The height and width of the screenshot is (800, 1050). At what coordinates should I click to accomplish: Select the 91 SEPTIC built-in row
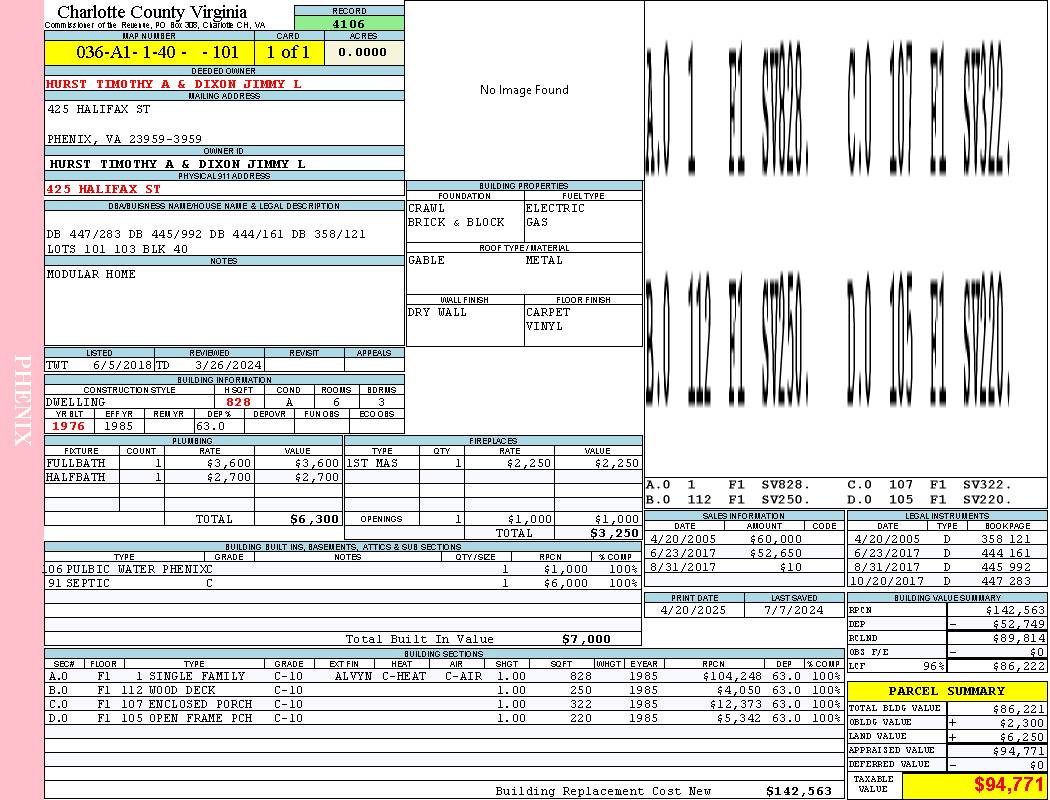coord(343,583)
